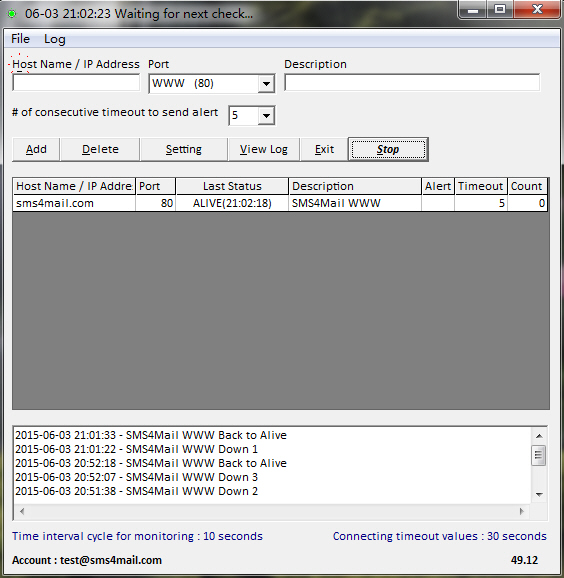
Task: Focus the Host Name / IP Address field
Action: coord(76,83)
